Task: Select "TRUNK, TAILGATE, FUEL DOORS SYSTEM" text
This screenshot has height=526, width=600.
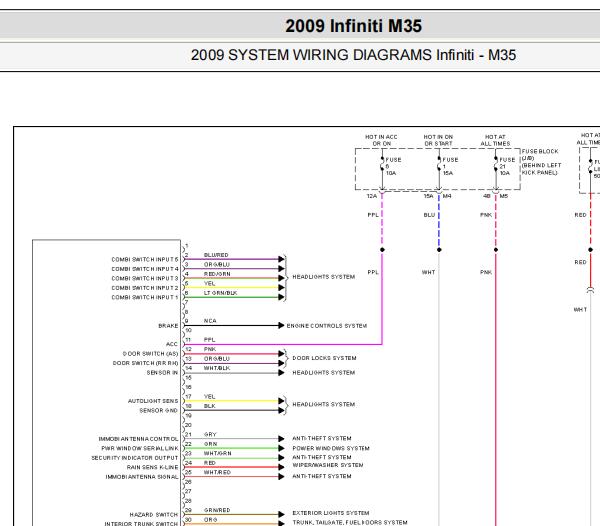Action: click(x=350, y=523)
